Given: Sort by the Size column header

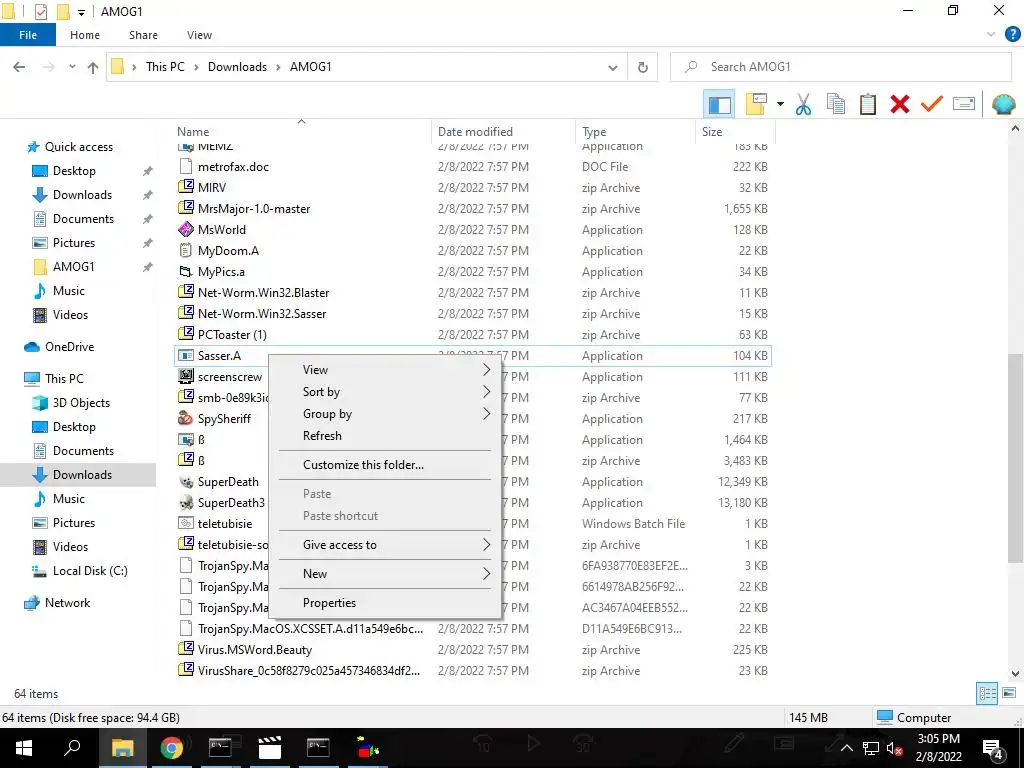Looking at the screenshot, I should (x=735, y=131).
